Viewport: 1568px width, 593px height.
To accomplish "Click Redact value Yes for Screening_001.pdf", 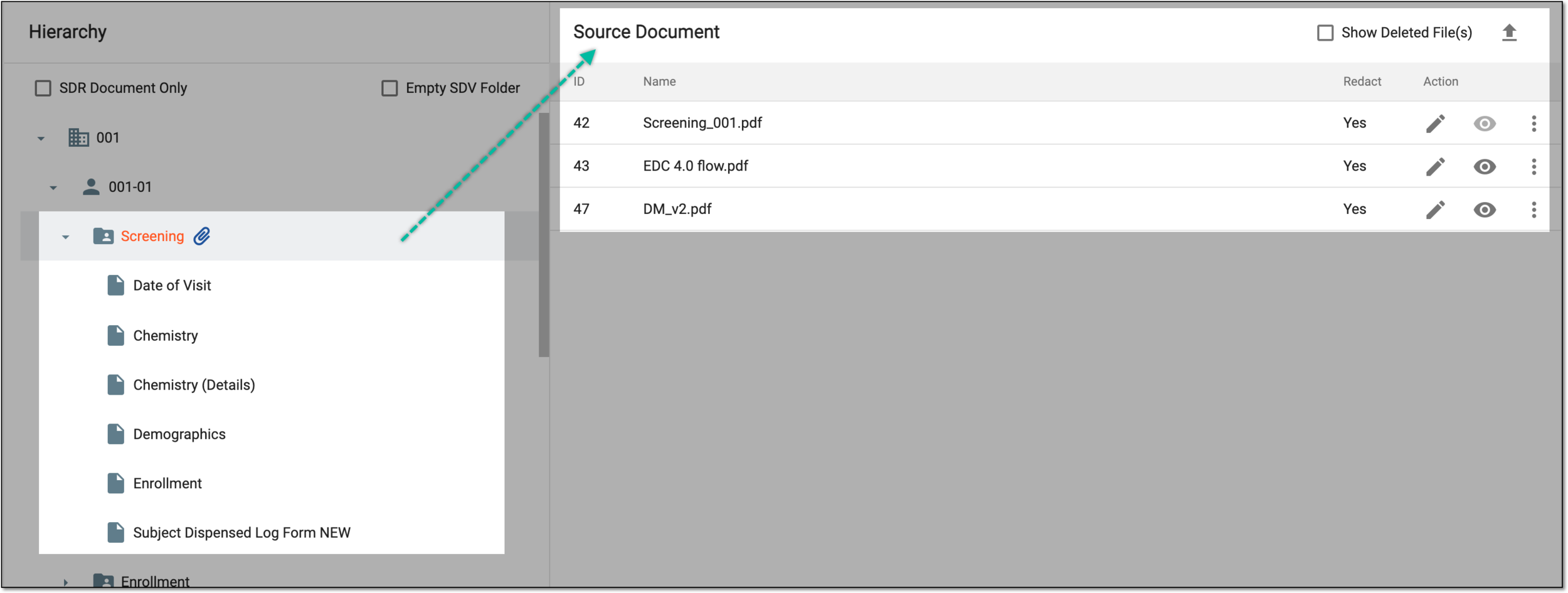I will 1354,123.
